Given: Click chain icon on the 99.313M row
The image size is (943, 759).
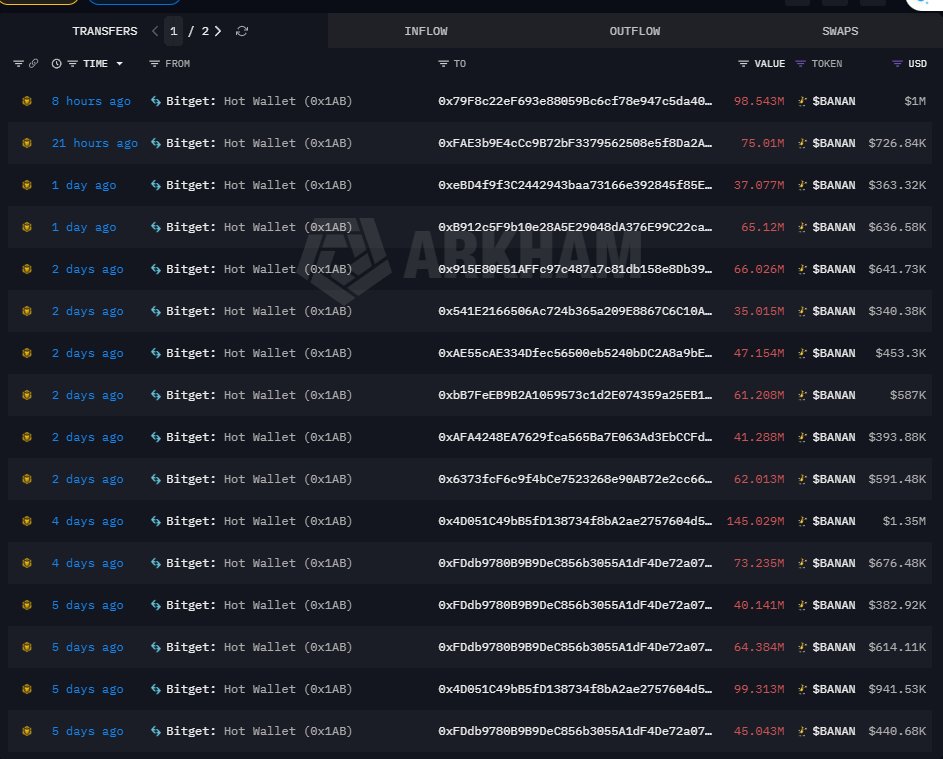Looking at the screenshot, I should pyautogui.click(x=26, y=689).
